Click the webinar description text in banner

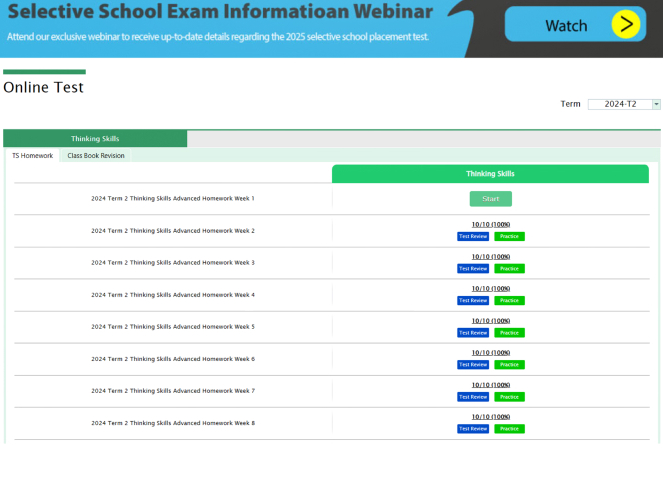coord(218,37)
